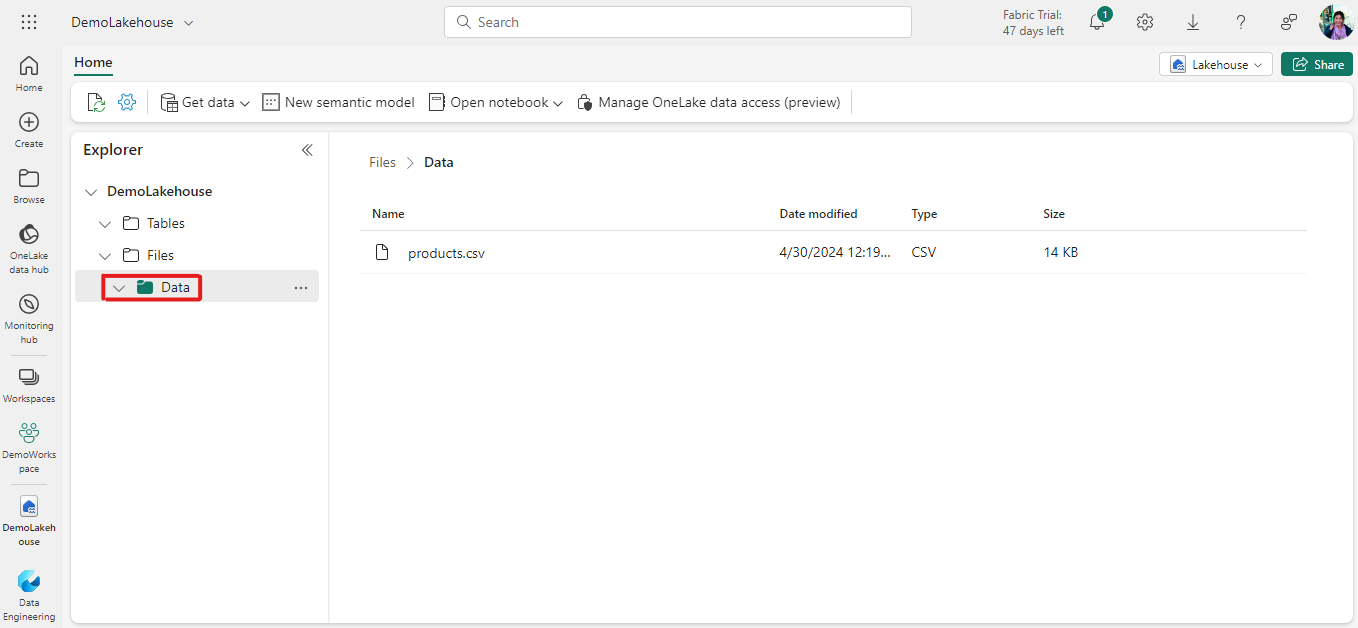Screen dimensions: 1358x628
Task: Select DemoLakehouse sidebar item
Action: 29,520
